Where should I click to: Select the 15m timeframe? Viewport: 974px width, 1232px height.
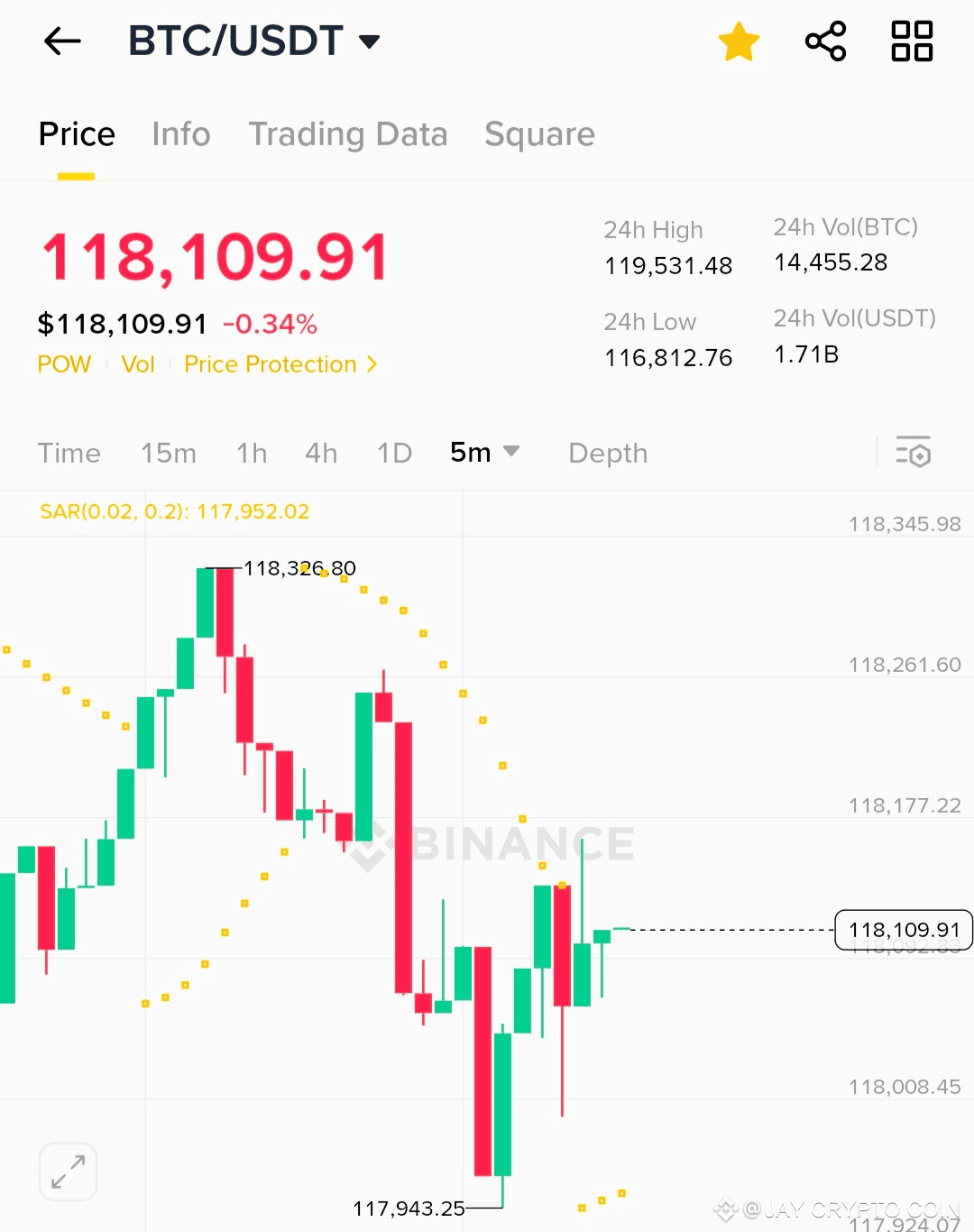coord(169,453)
